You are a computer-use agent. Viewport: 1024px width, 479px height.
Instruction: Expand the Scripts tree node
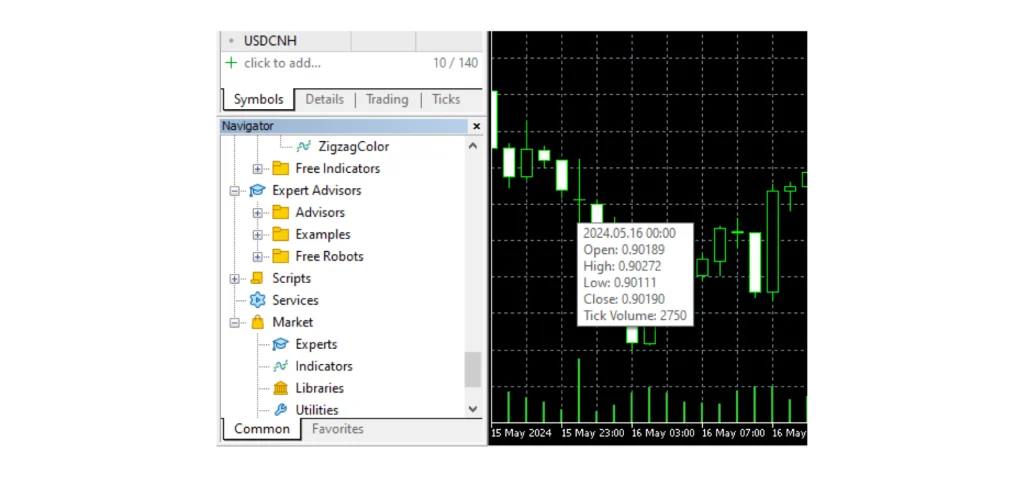pyautogui.click(x=234, y=279)
